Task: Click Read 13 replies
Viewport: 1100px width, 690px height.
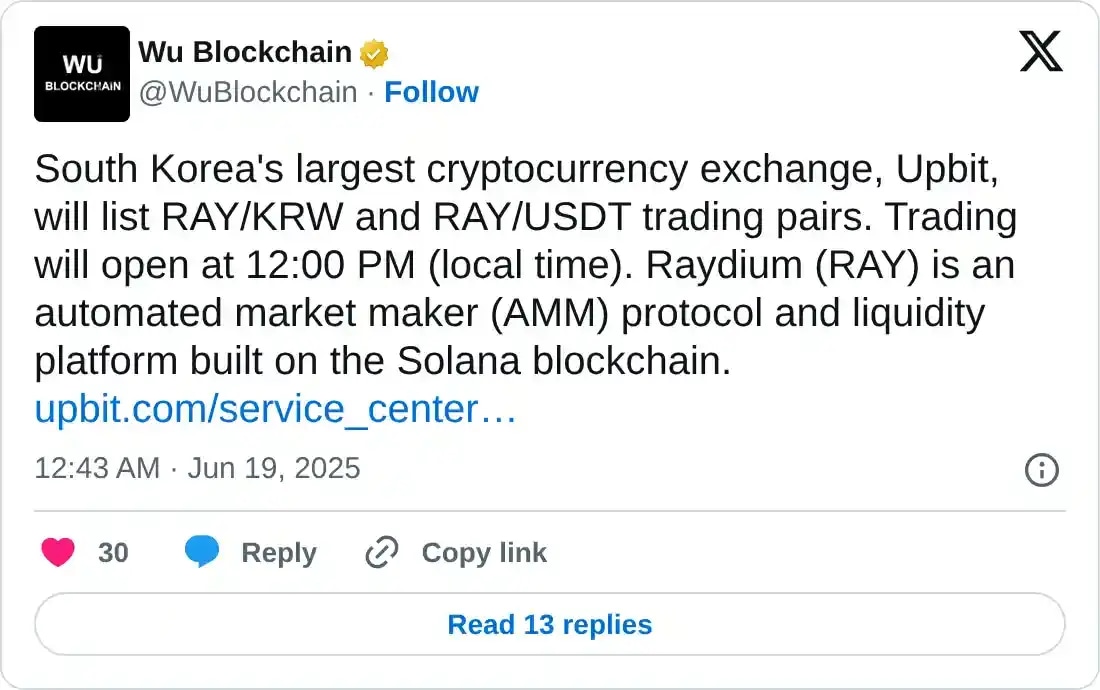Action: [549, 625]
